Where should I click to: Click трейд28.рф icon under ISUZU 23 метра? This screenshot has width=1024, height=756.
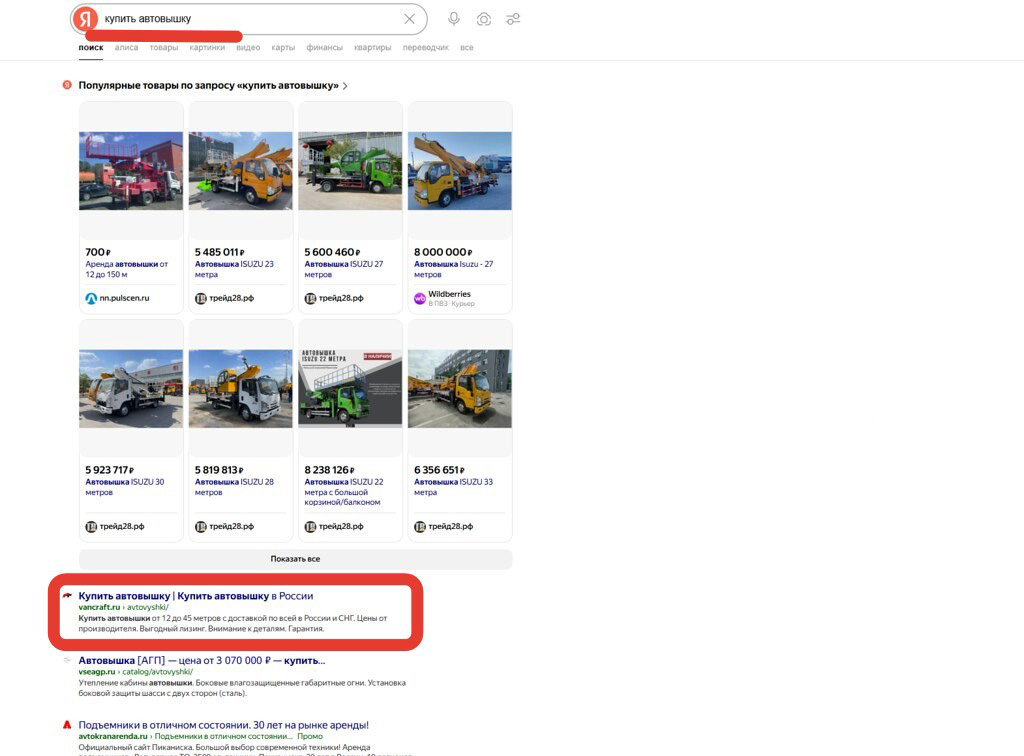(x=200, y=298)
